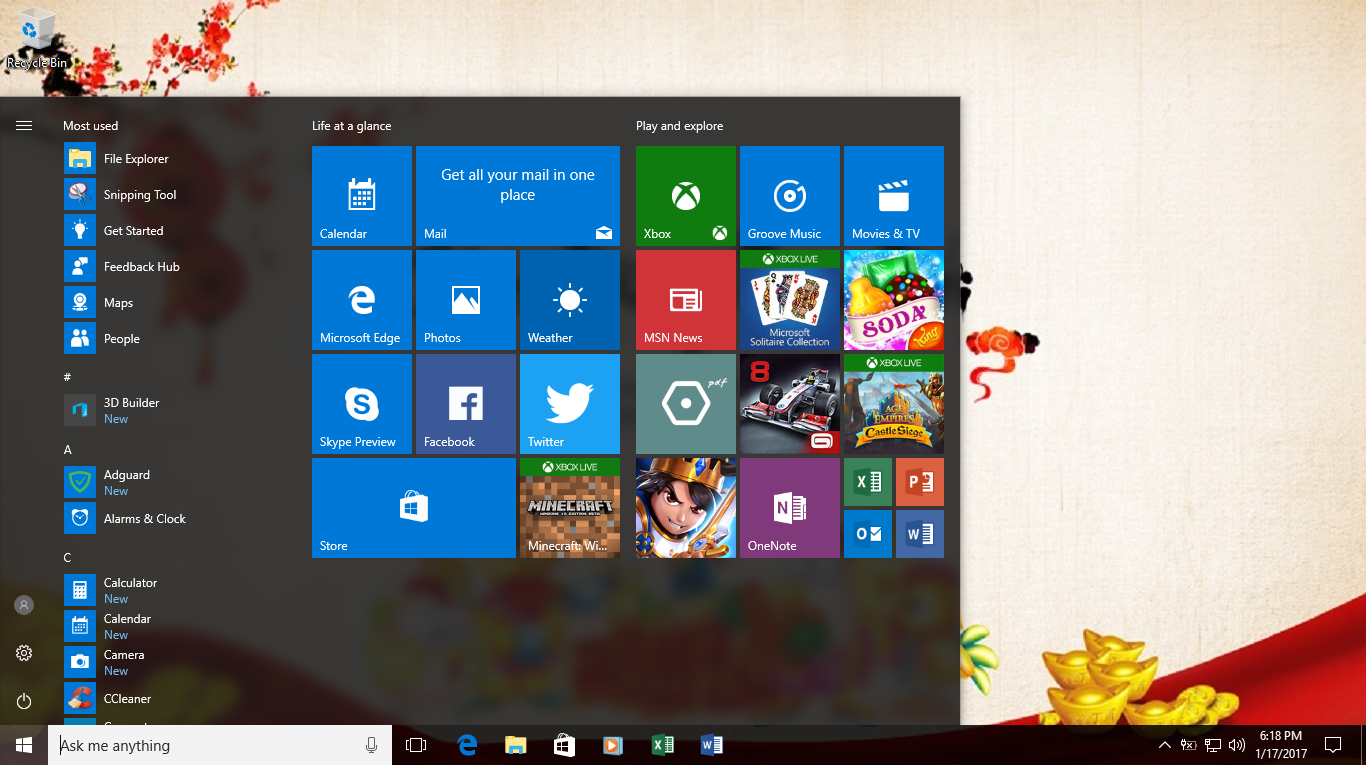Click the 'A' letter group header
This screenshot has width=1366, height=765.
(68, 450)
